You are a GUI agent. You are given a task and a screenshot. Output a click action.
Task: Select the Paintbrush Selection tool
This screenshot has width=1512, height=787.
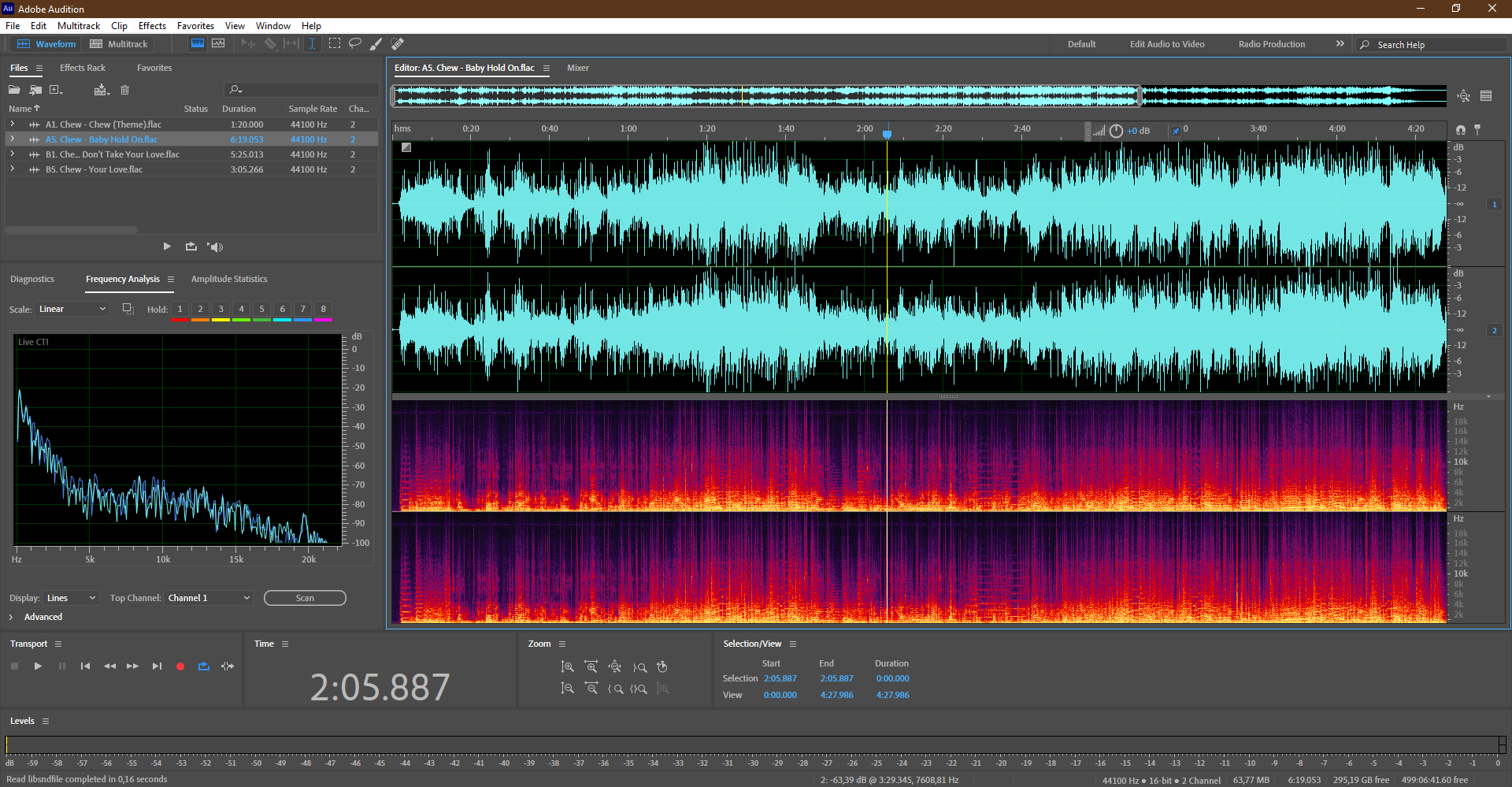point(376,43)
